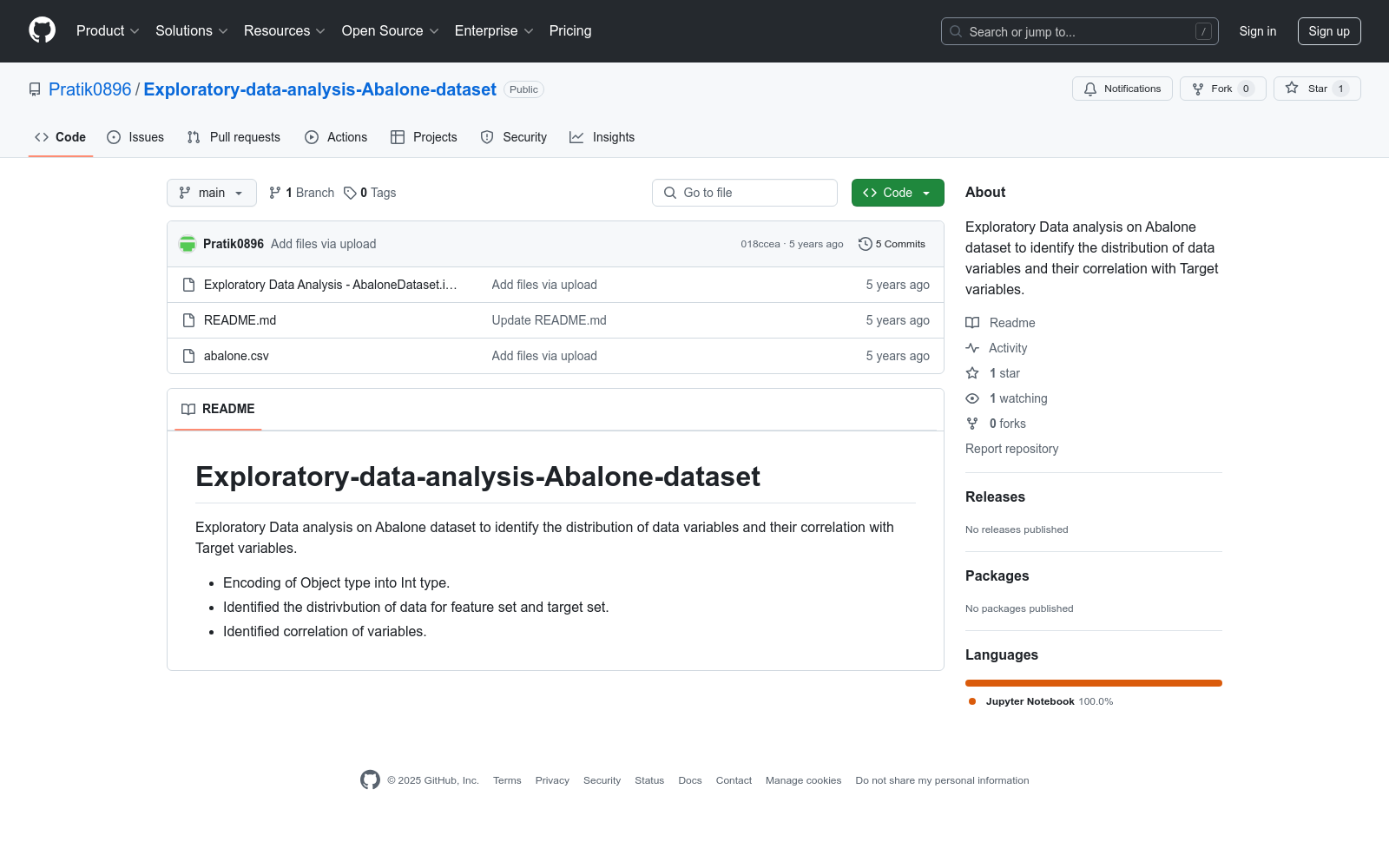Viewport: 1389px width, 868px height.
Task: Switch to the Projects tab
Action: (x=424, y=137)
